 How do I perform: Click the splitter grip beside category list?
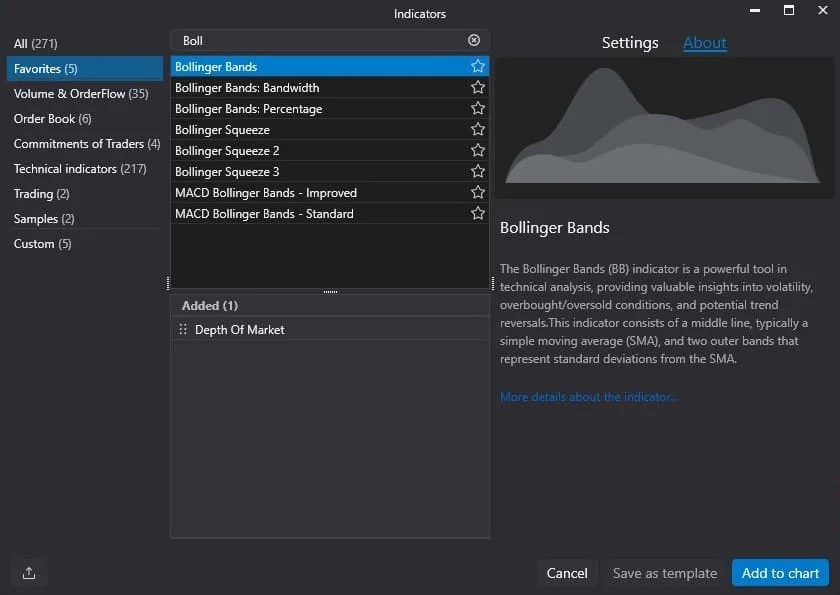click(168, 283)
